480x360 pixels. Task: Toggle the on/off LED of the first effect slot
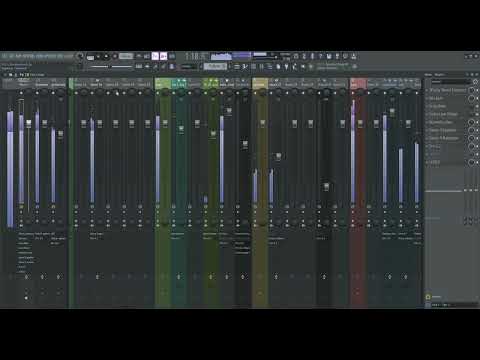coord(477,90)
